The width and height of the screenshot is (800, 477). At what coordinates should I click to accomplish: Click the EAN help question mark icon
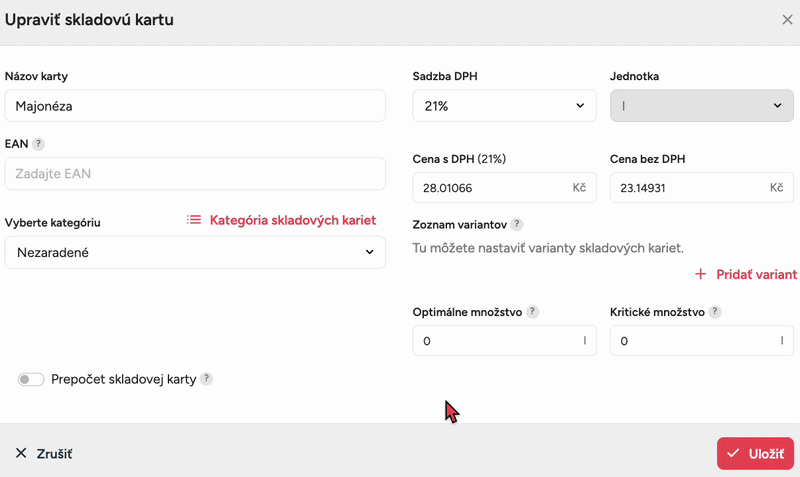38,144
